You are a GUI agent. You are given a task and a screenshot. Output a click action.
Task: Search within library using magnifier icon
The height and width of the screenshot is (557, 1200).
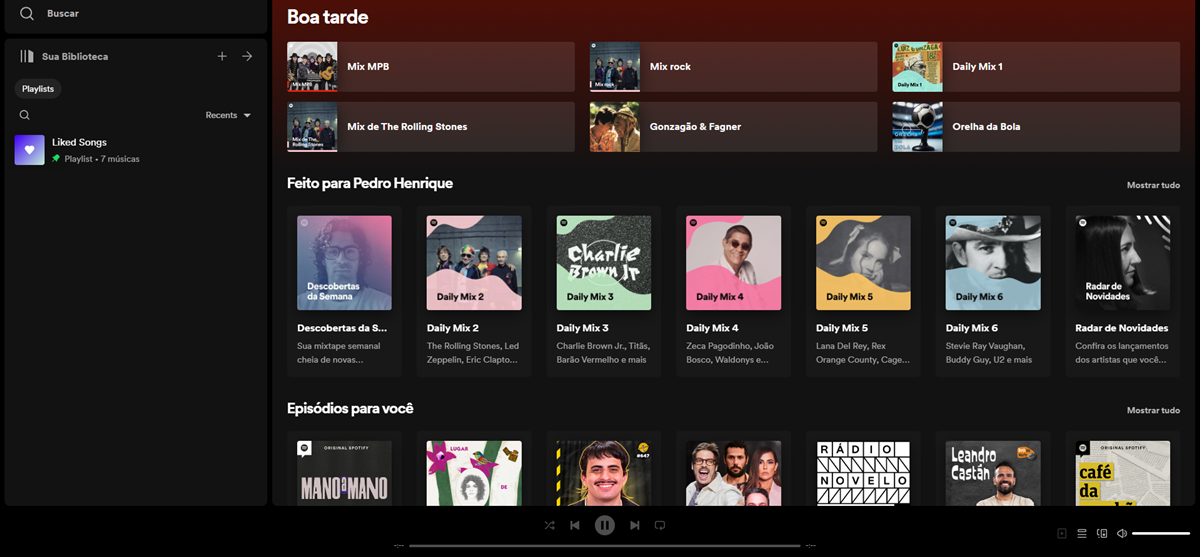pos(25,115)
